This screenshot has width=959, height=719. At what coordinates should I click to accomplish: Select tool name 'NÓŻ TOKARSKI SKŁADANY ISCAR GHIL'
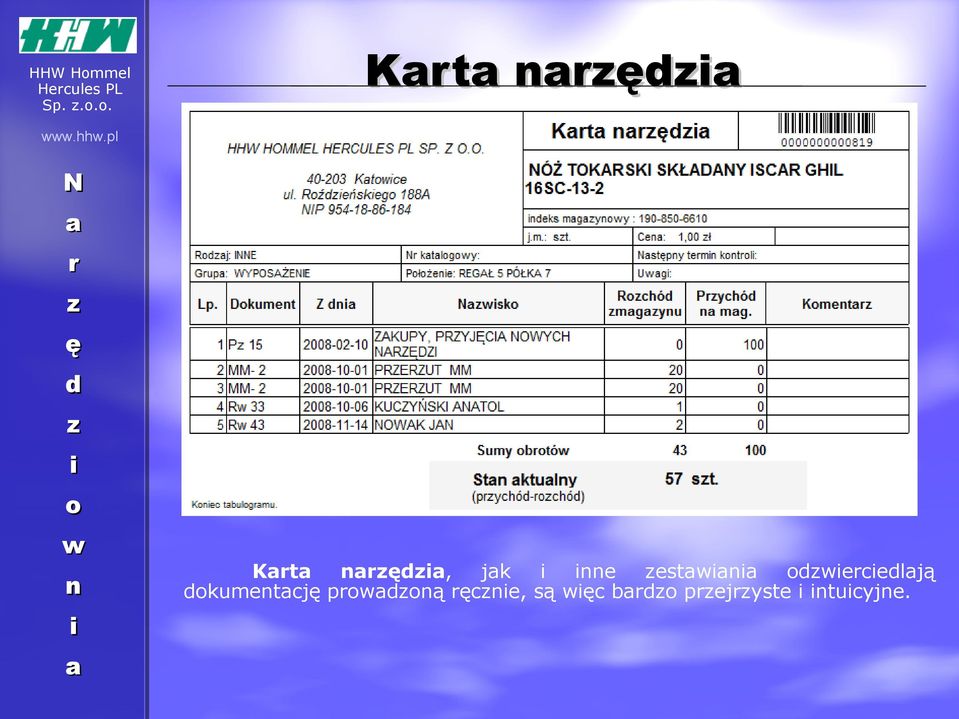tap(686, 170)
